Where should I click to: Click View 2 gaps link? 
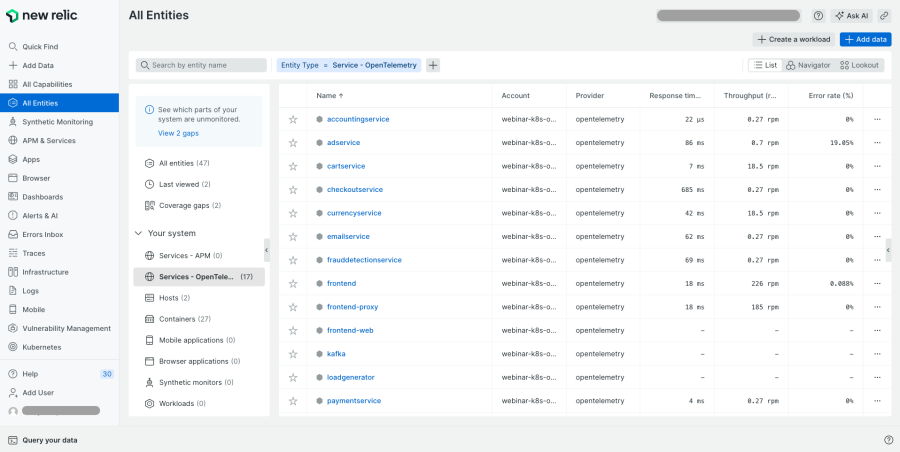point(179,133)
